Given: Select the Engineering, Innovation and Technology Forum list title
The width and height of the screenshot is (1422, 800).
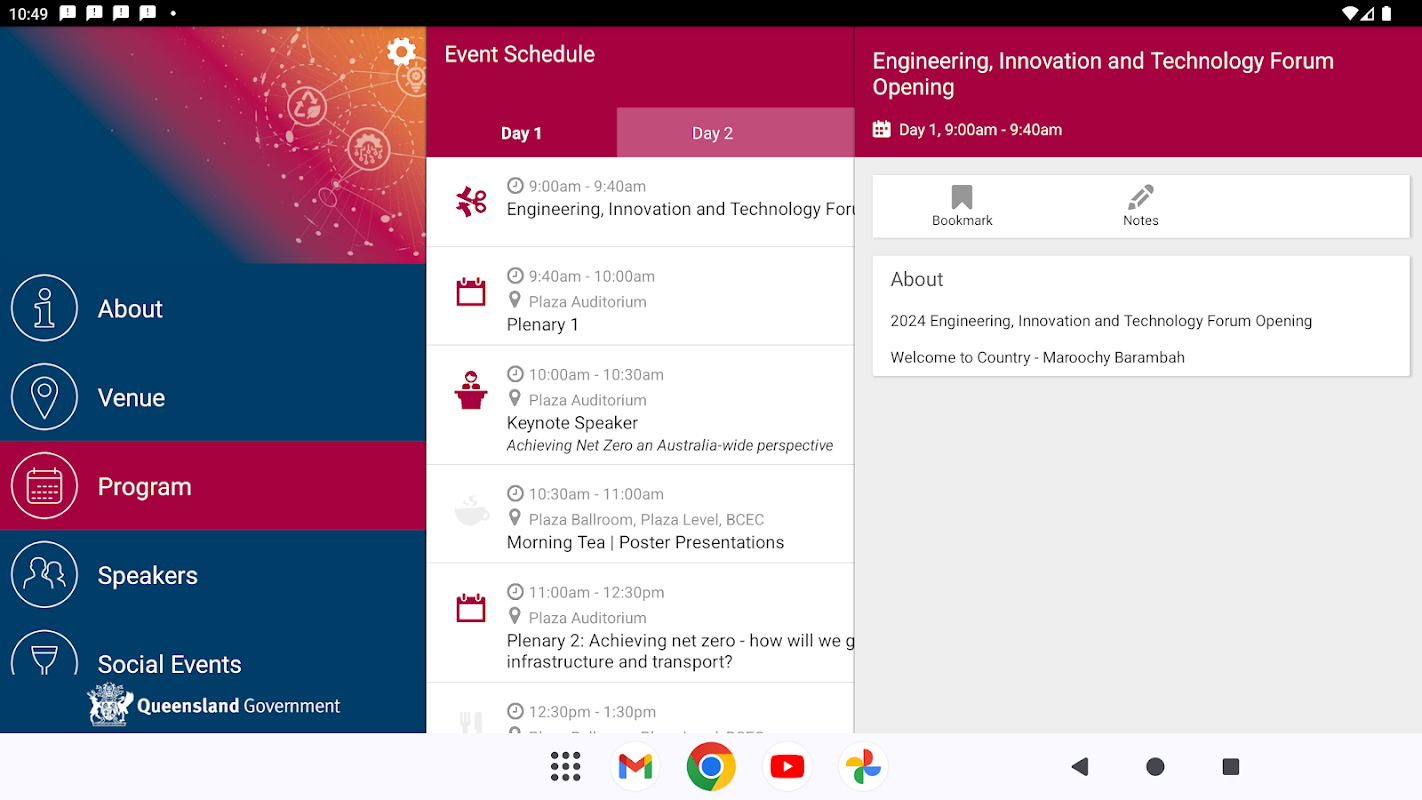Looking at the screenshot, I should pyautogui.click(x=680, y=209).
